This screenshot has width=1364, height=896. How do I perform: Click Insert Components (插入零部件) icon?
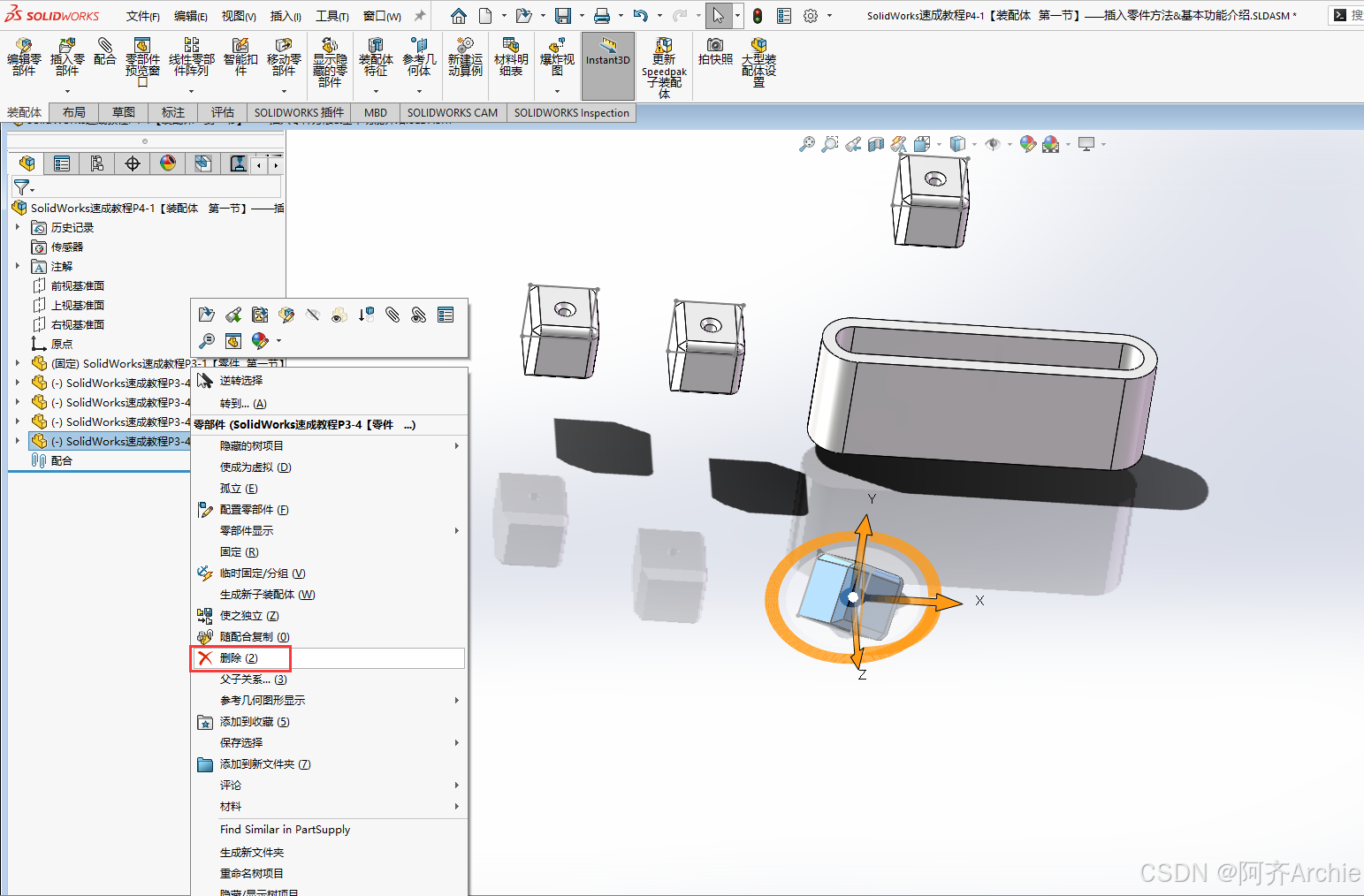click(67, 57)
